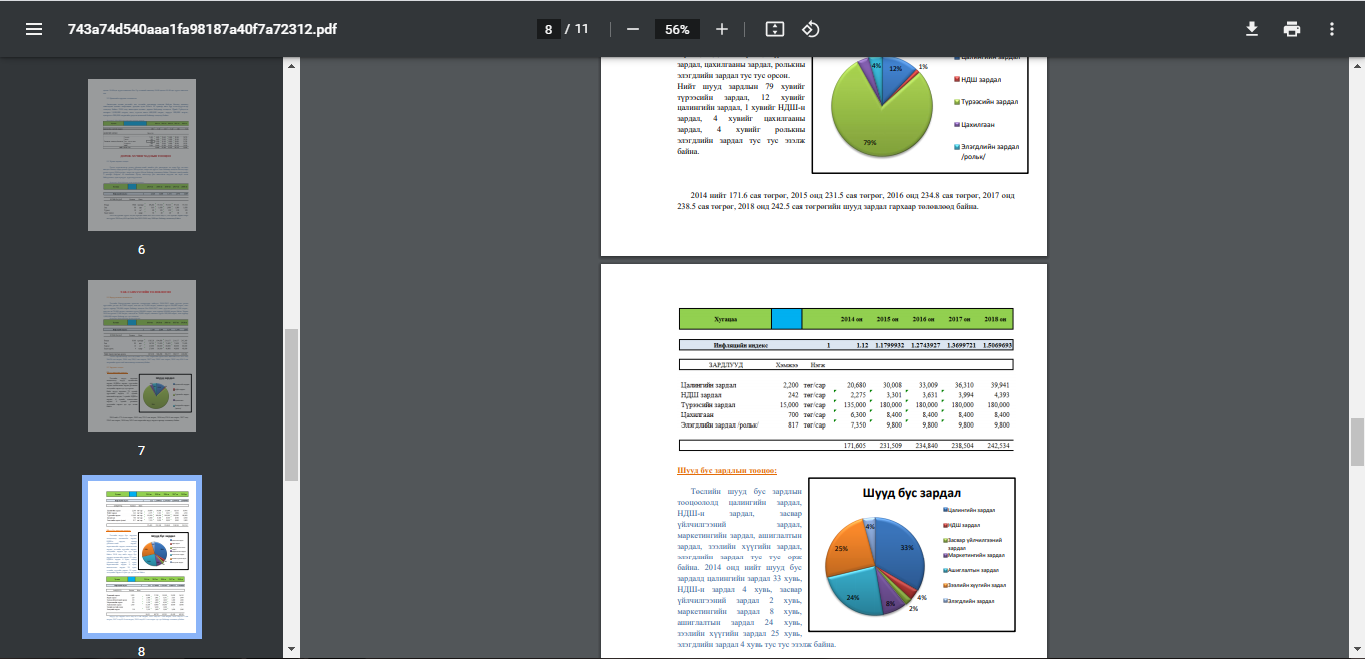Viewport: 1365px width, 659px height.
Task: Click the thumbnail sidebar scrollbar handle
Action: coord(291,405)
